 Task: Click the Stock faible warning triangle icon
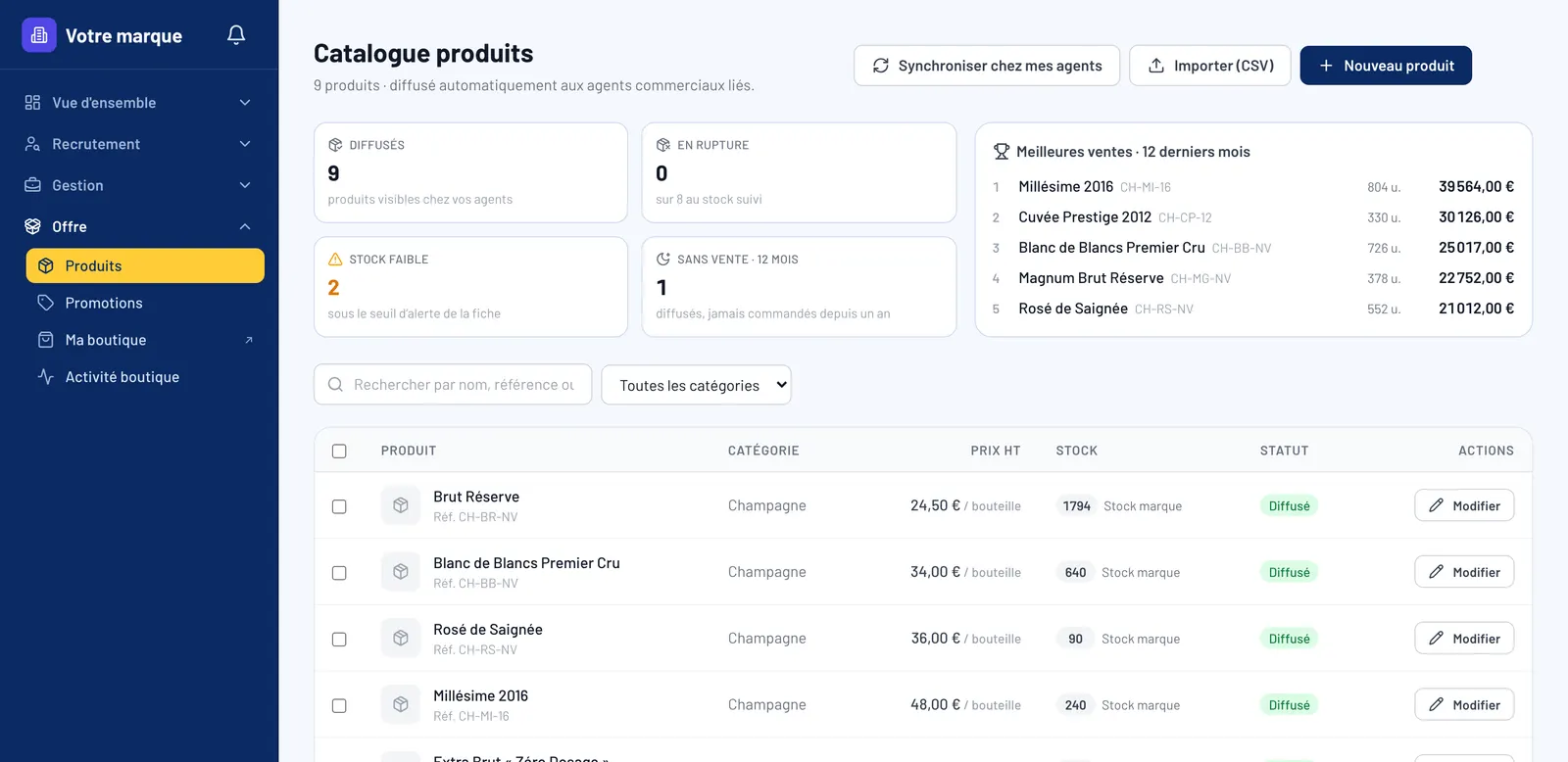pyautogui.click(x=335, y=260)
